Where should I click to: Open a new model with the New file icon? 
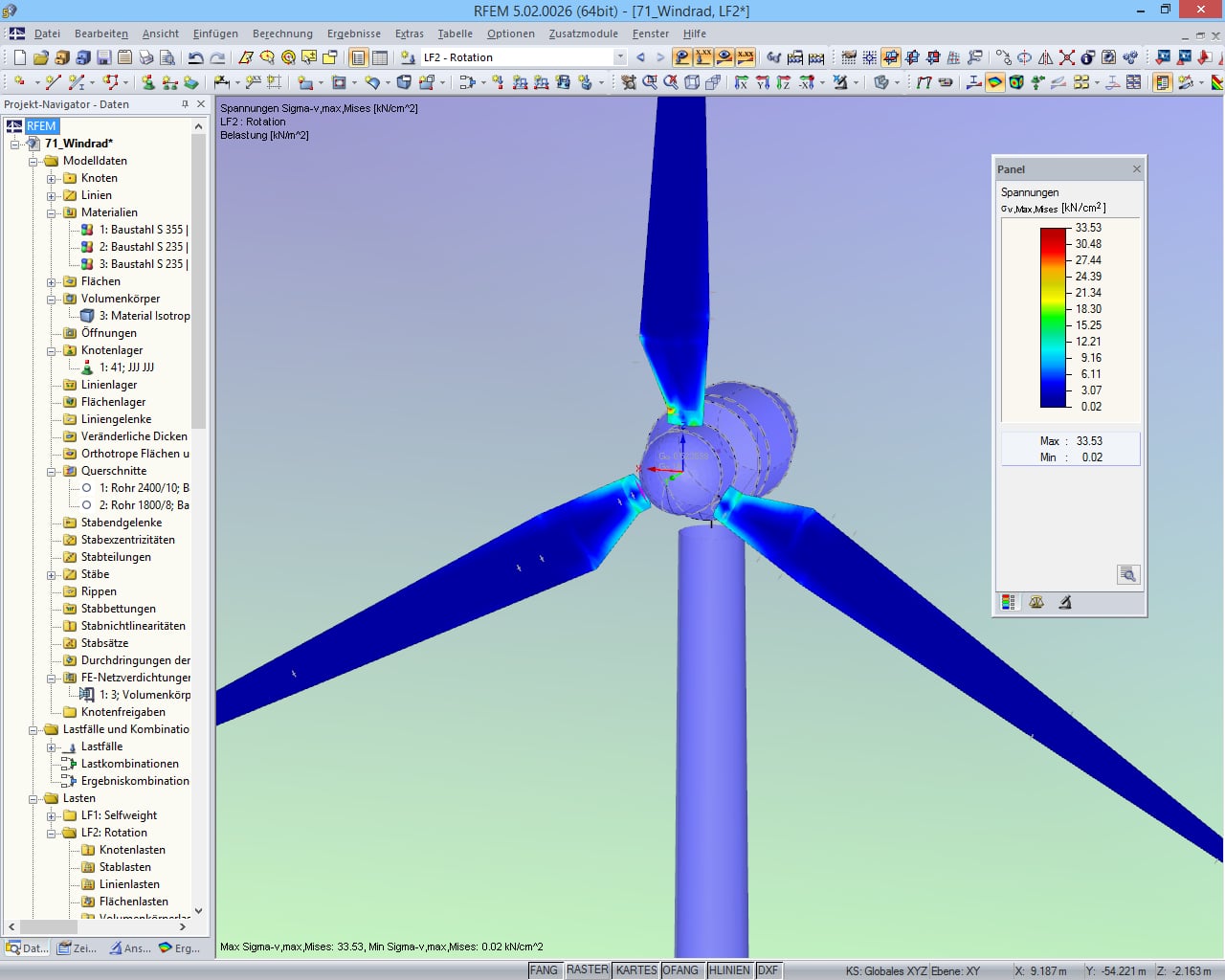tap(19, 56)
